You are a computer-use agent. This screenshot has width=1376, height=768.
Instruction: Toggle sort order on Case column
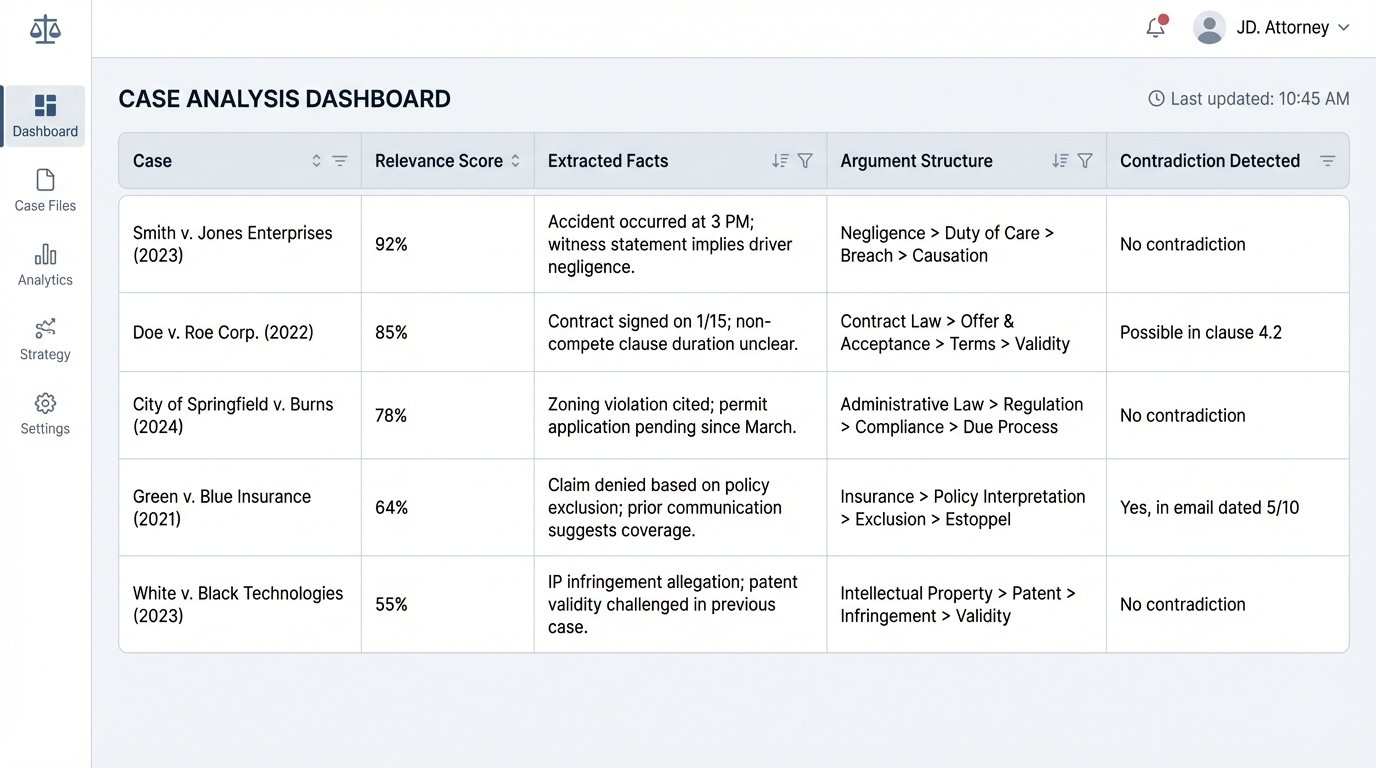coord(316,161)
